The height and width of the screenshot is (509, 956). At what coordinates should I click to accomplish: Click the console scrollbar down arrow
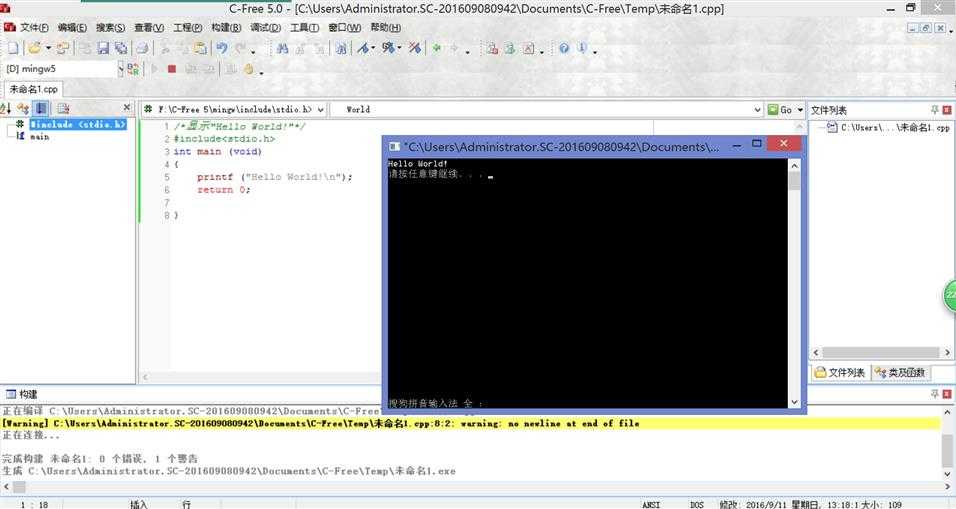click(x=794, y=402)
